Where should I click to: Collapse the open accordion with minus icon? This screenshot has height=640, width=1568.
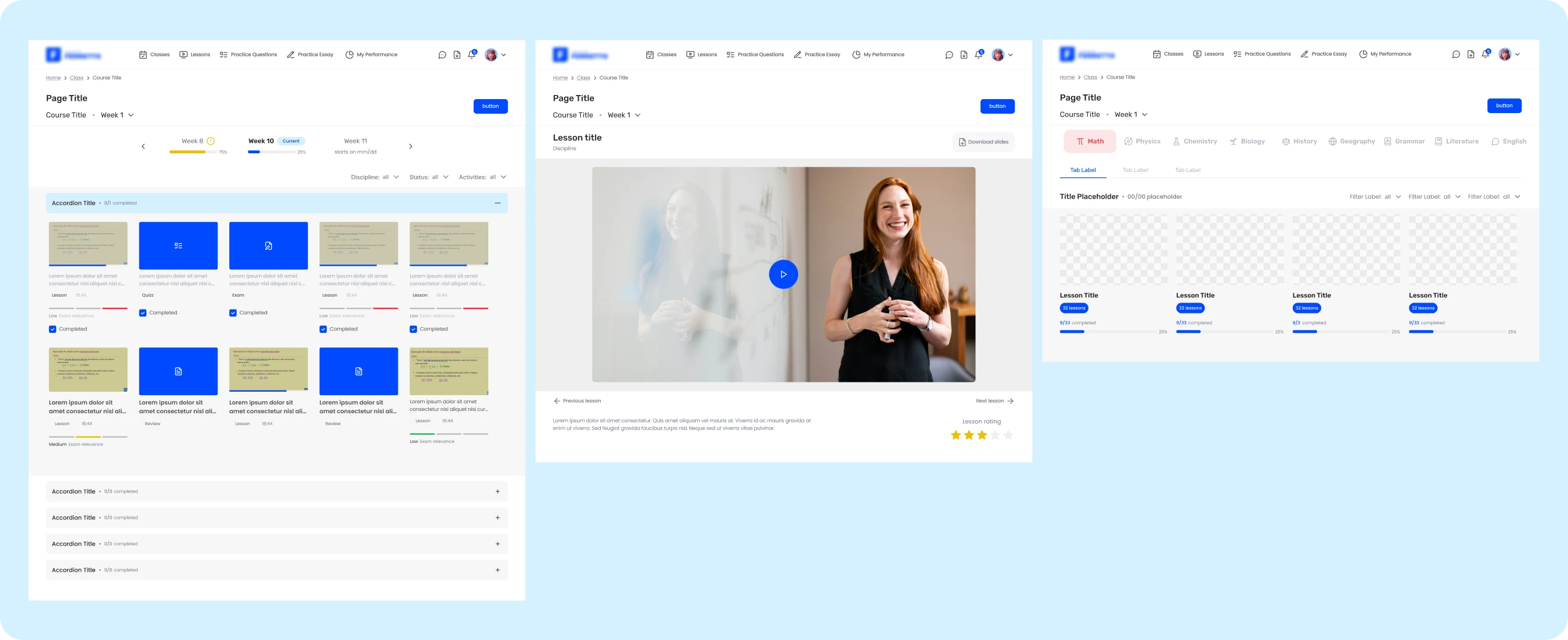point(498,203)
